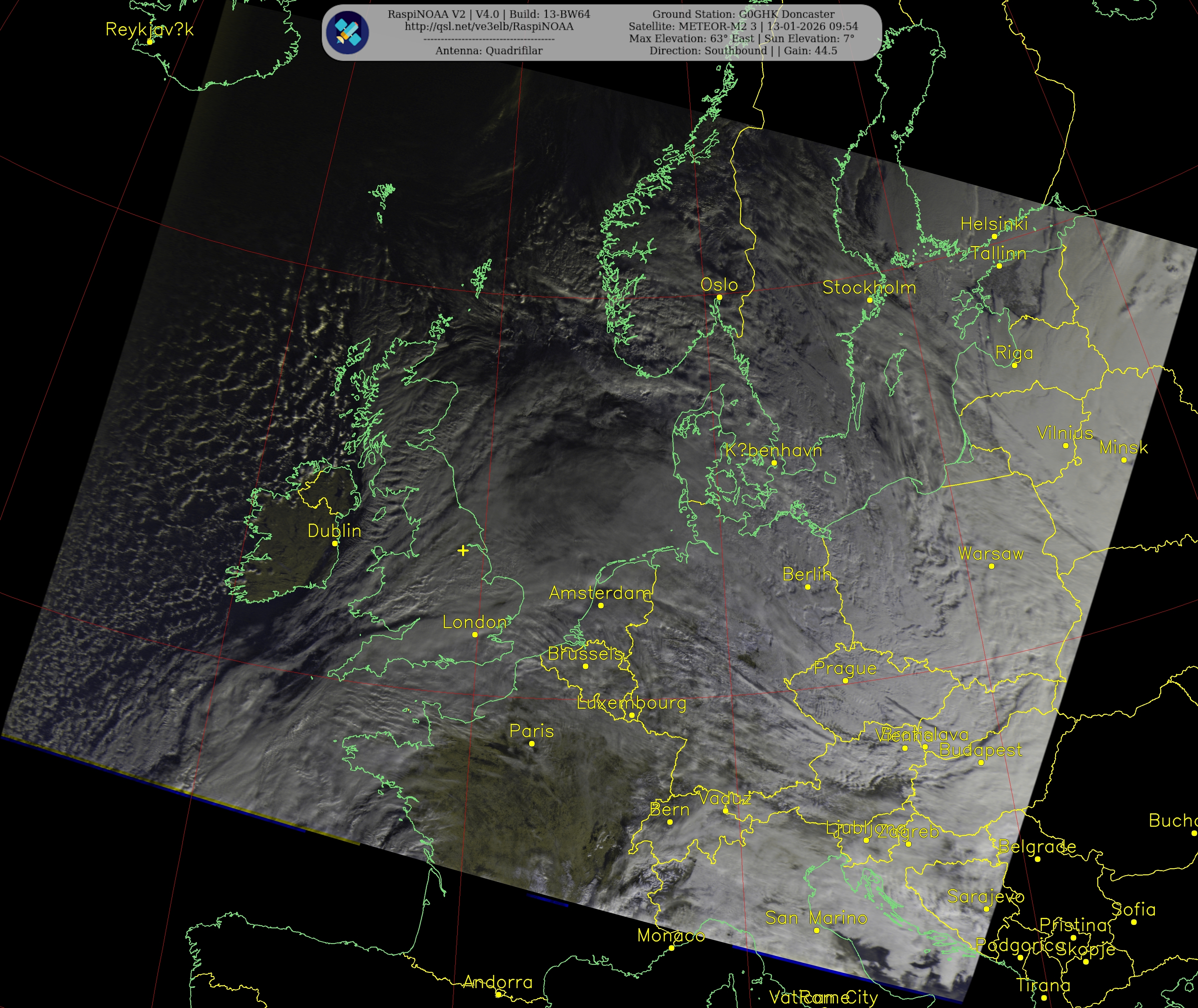This screenshot has width=1198, height=1008.
Task: Click the yellow ground station cross marker
Action: pyautogui.click(x=463, y=550)
